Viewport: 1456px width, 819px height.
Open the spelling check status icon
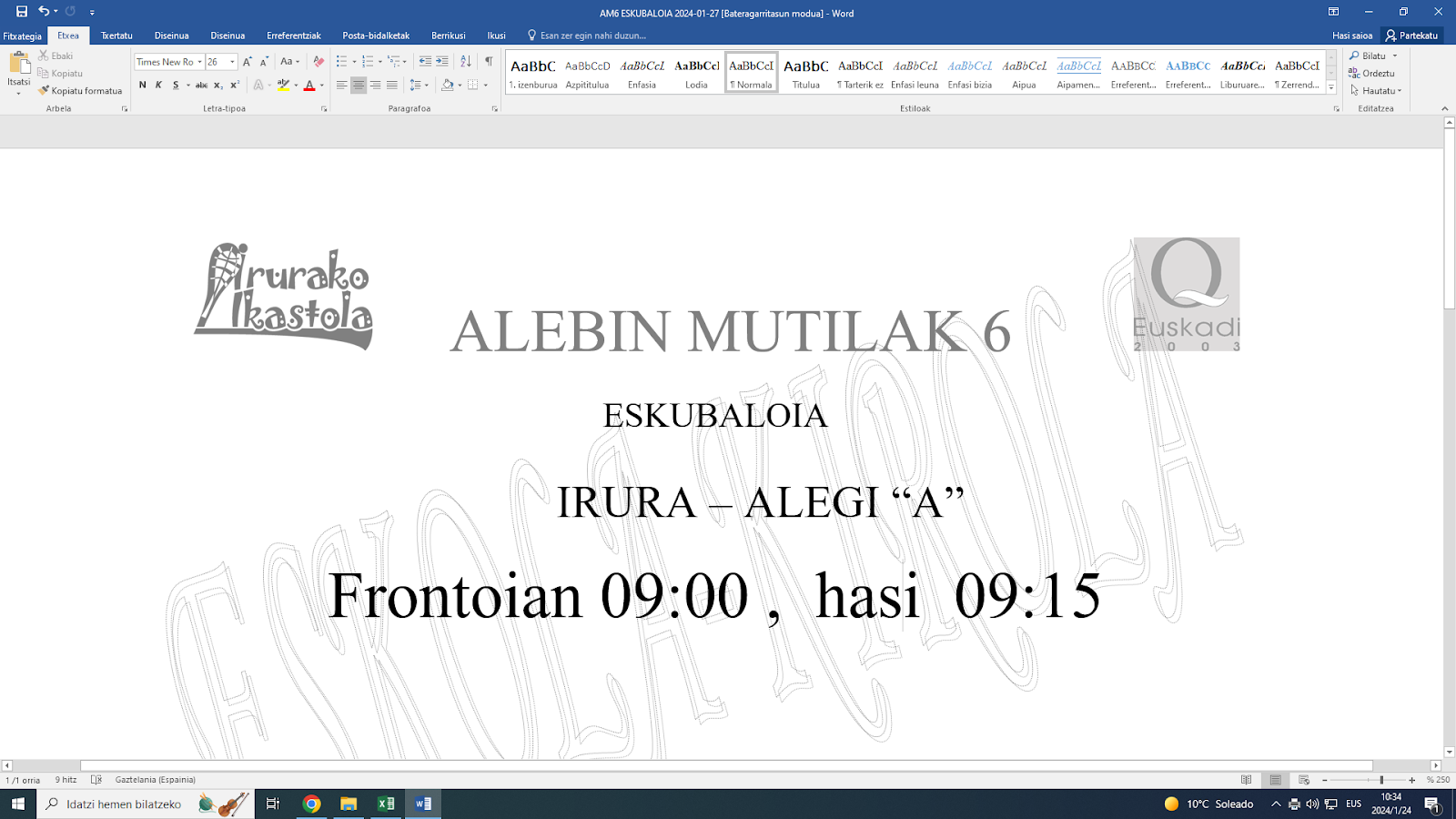(x=96, y=780)
